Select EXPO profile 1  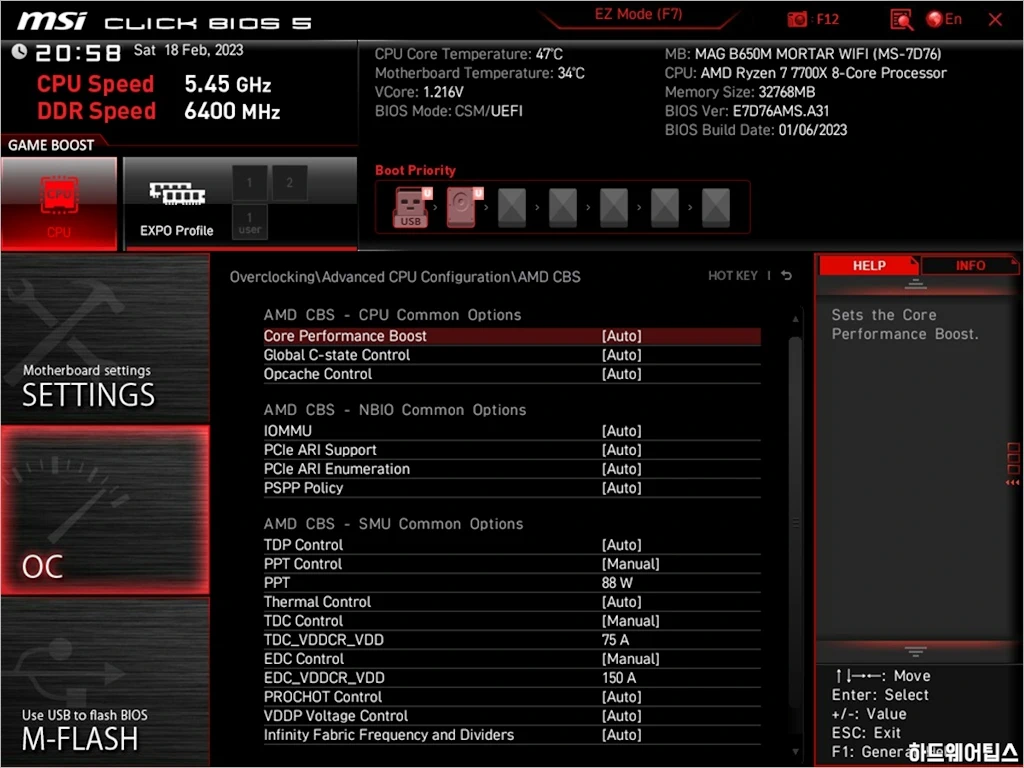click(249, 183)
